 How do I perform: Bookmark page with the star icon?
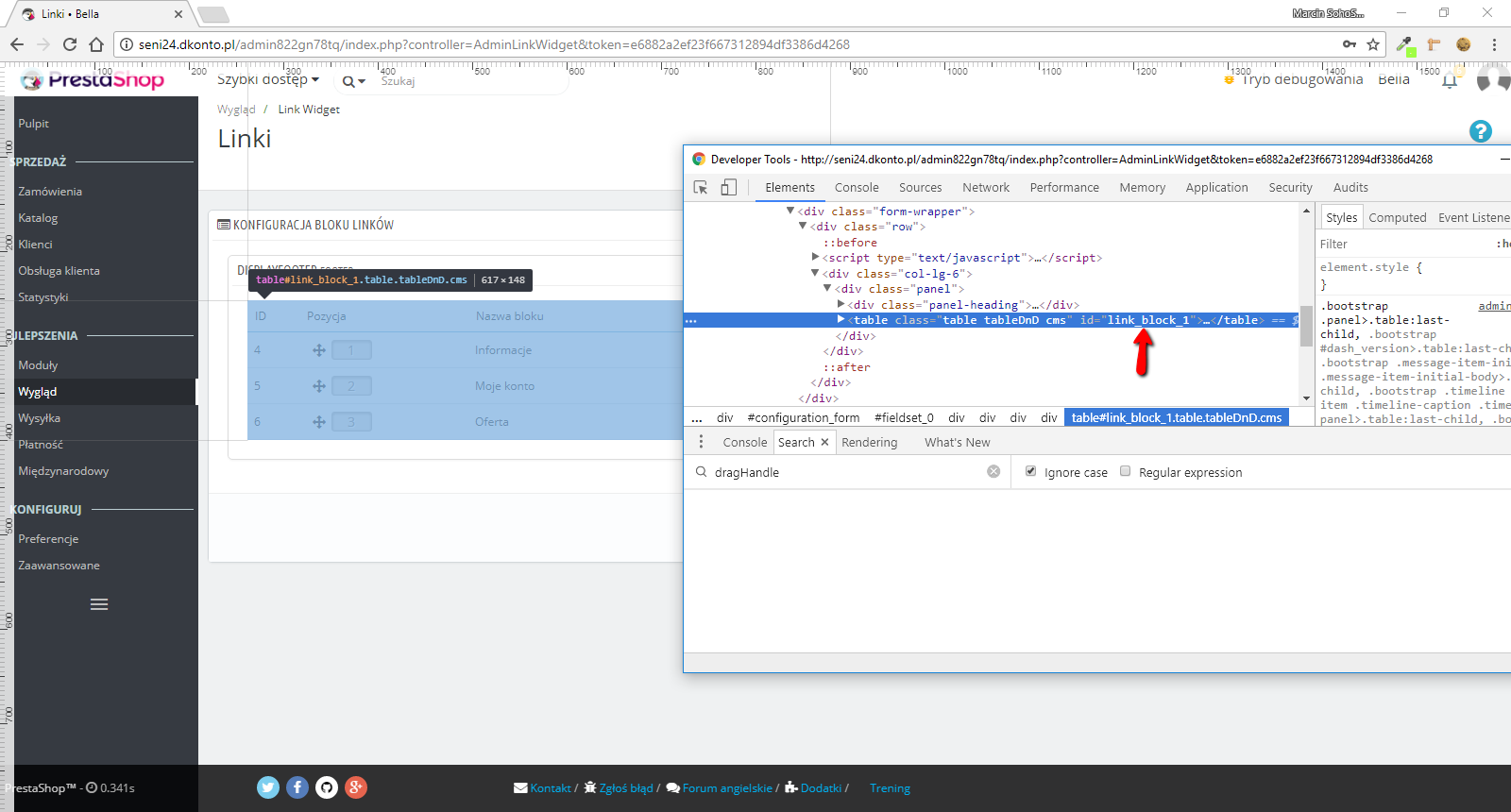tap(1373, 44)
